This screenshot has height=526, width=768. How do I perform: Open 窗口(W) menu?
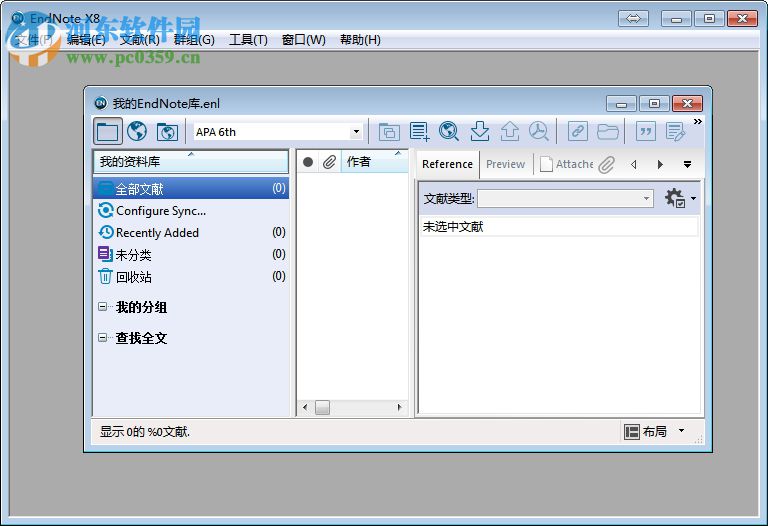[x=304, y=40]
